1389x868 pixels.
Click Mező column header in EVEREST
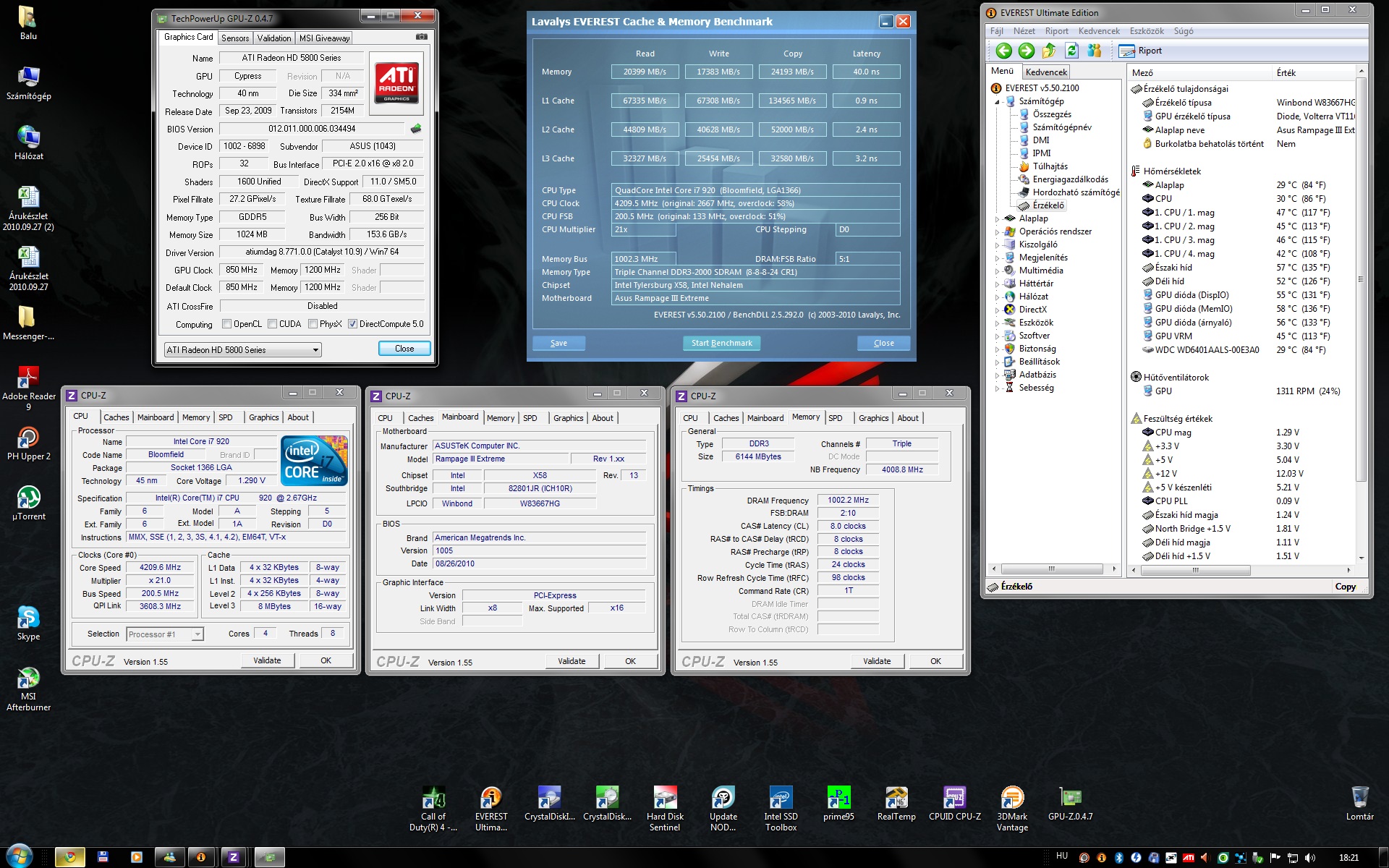[1199, 72]
